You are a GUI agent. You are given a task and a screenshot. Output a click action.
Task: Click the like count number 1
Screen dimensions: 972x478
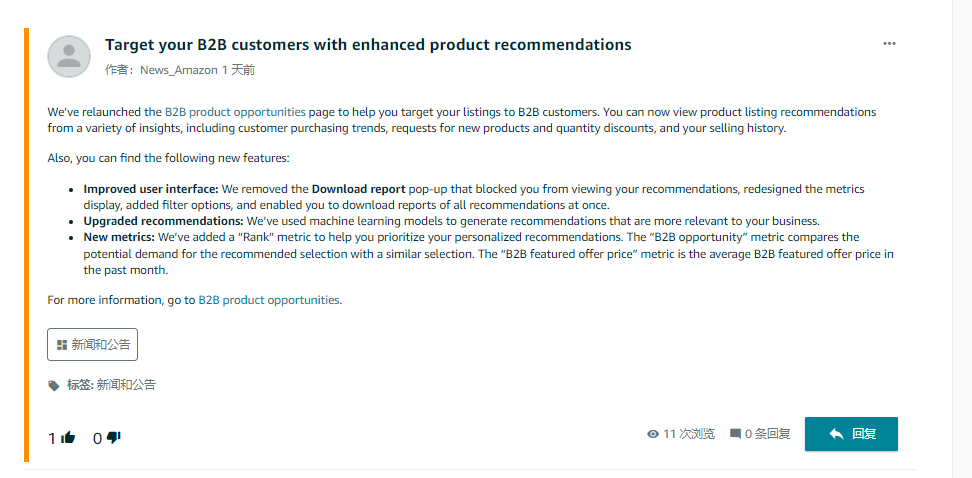(52, 438)
